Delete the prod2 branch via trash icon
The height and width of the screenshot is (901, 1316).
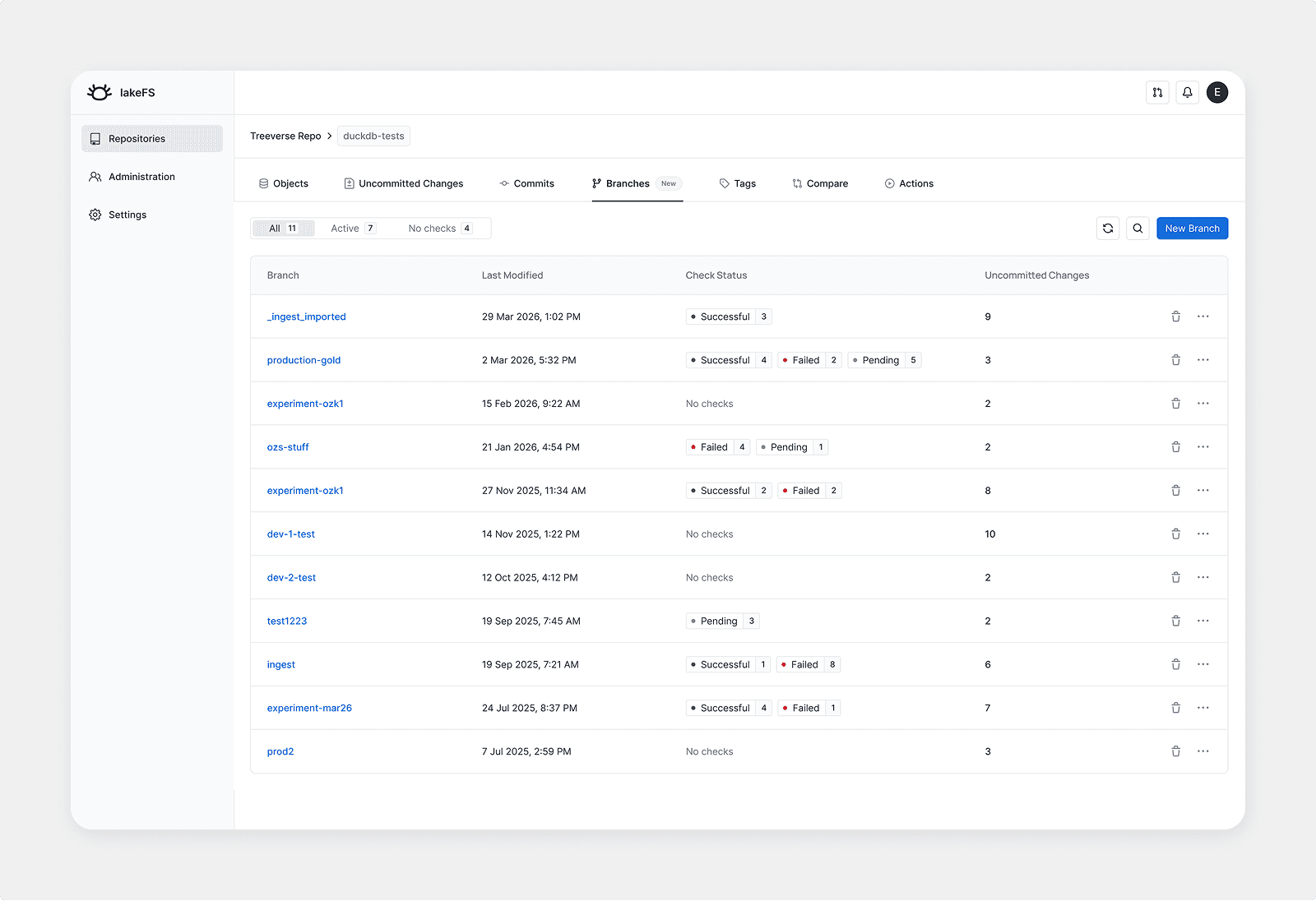(1175, 751)
